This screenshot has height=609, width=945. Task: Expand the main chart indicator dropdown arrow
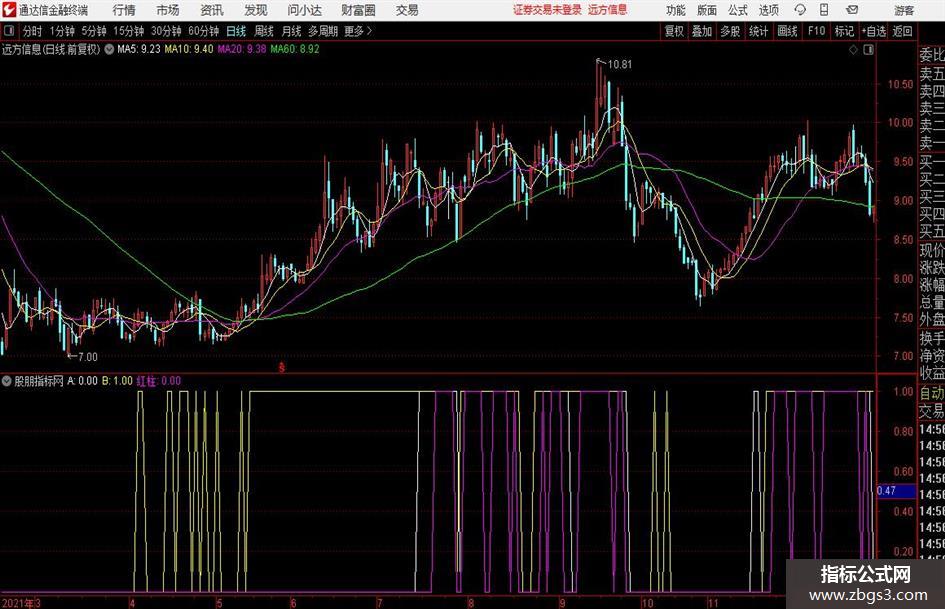tap(109, 49)
